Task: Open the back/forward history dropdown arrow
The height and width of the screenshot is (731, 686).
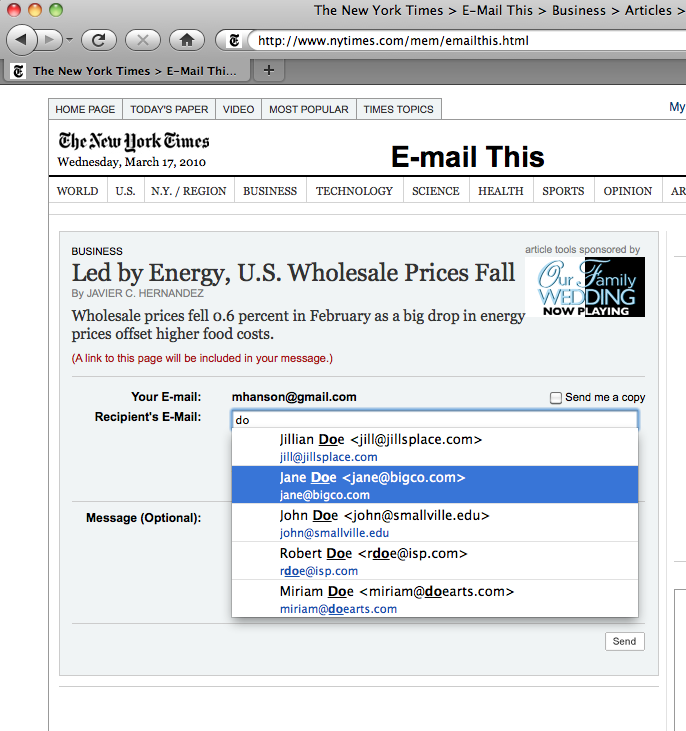Action: tap(69, 41)
